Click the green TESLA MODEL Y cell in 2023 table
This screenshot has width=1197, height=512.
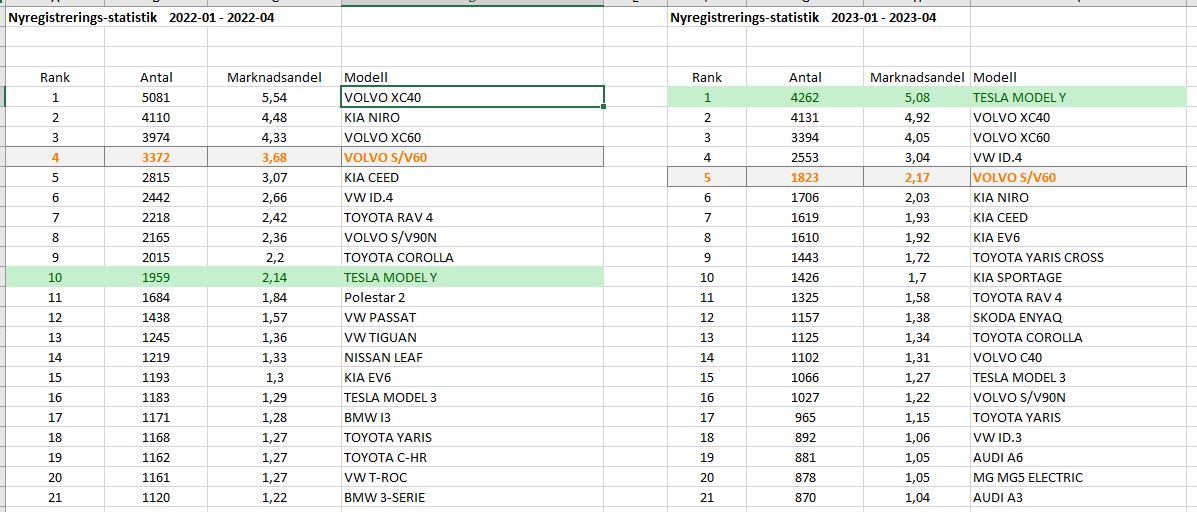click(1079, 98)
